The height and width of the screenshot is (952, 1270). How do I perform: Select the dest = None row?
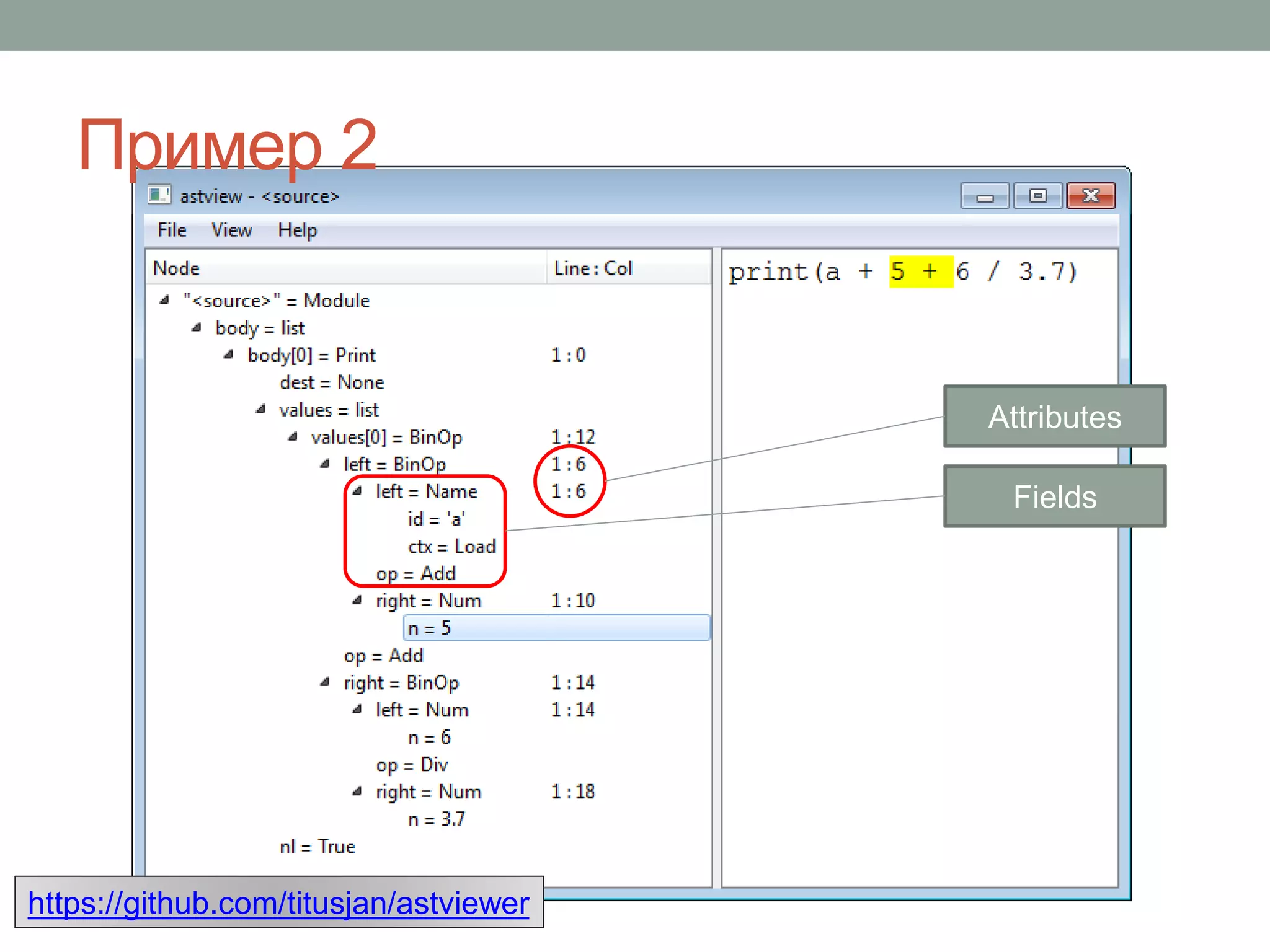pyautogui.click(x=332, y=382)
